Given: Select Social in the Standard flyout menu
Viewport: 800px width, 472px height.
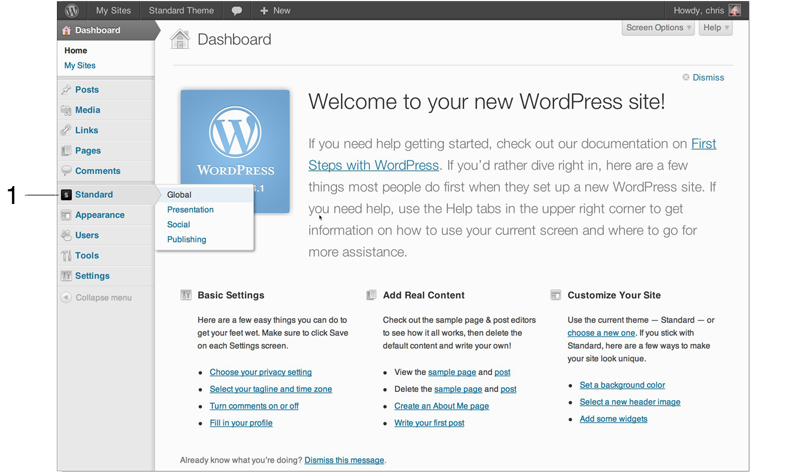Looking at the screenshot, I should (179, 225).
